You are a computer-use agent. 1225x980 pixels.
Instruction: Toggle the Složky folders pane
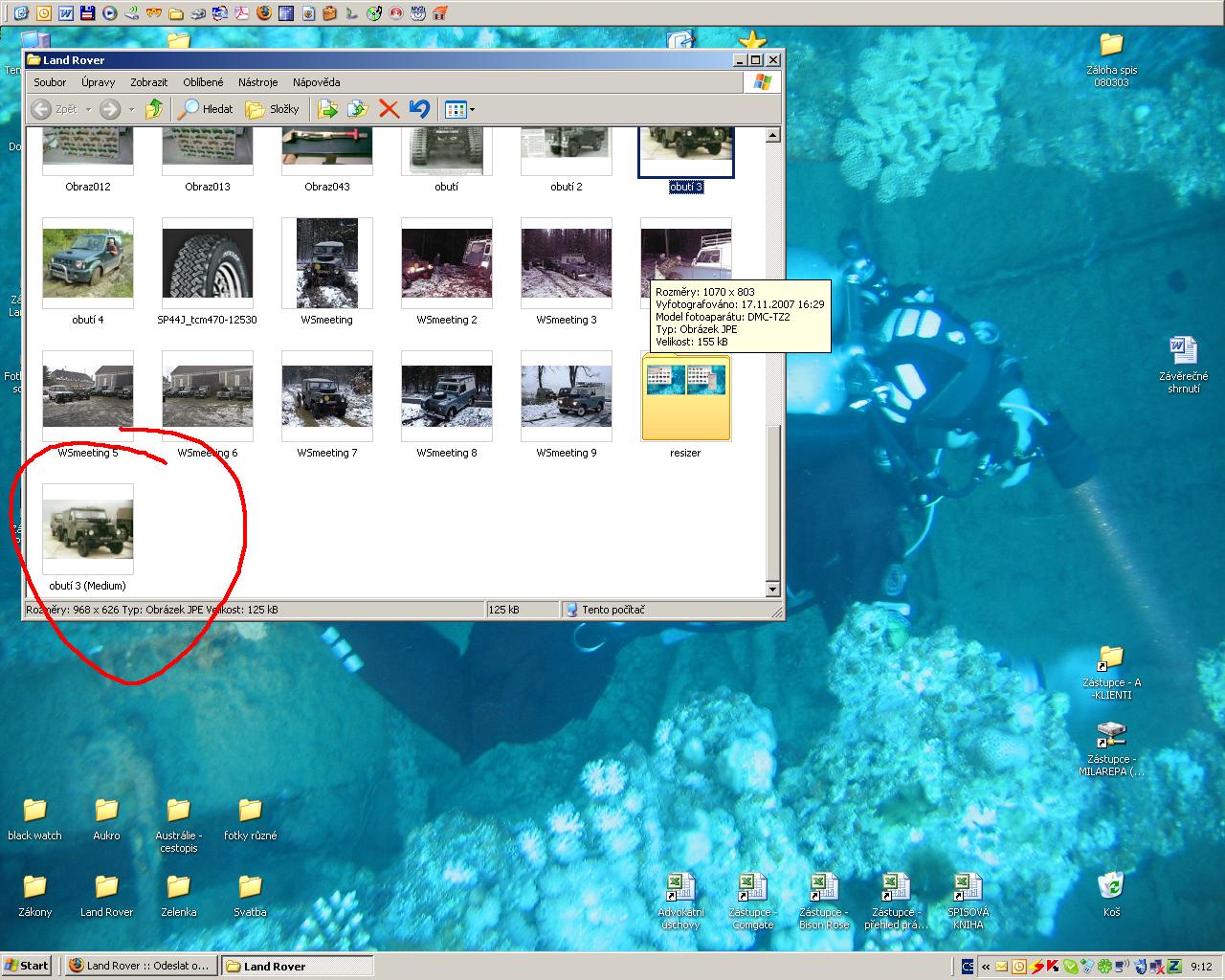pyautogui.click(x=273, y=109)
